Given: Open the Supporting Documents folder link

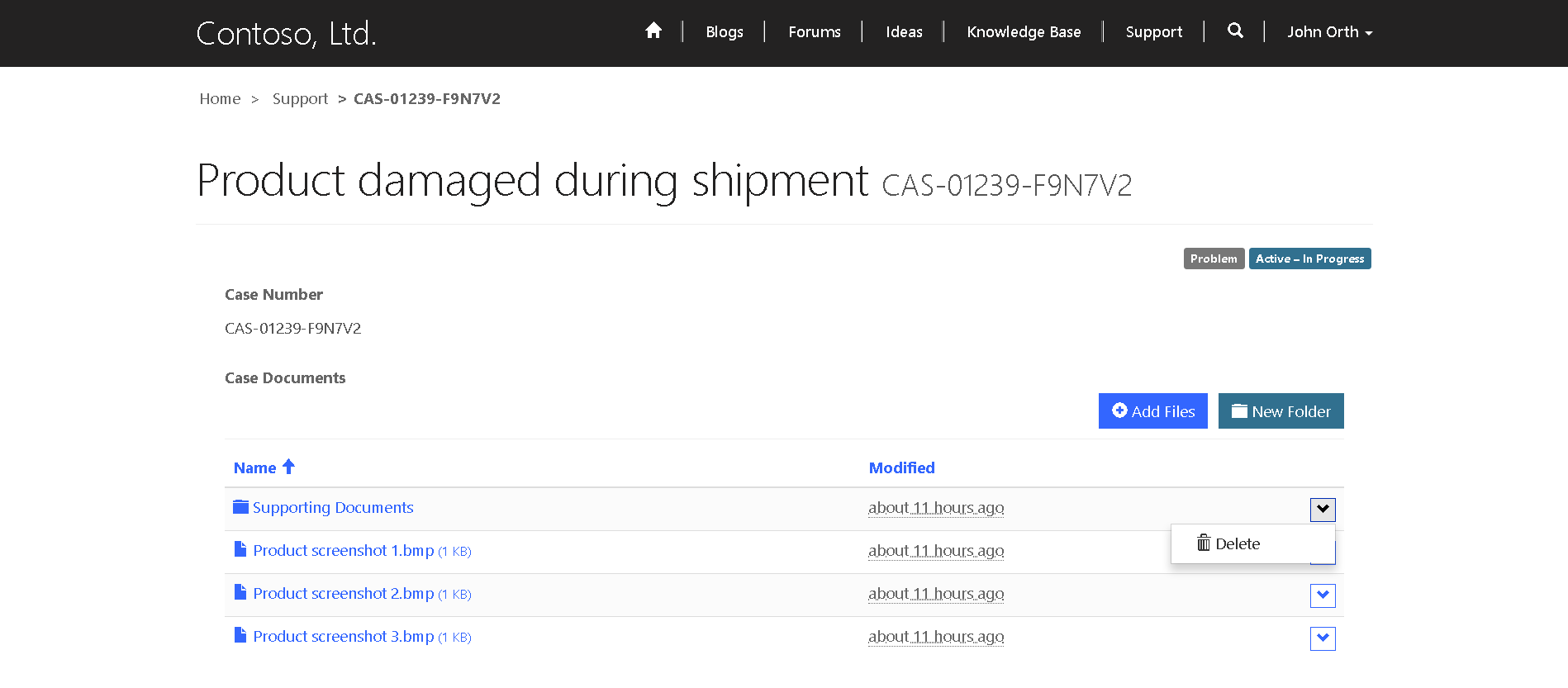Looking at the screenshot, I should click(x=333, y=508).
